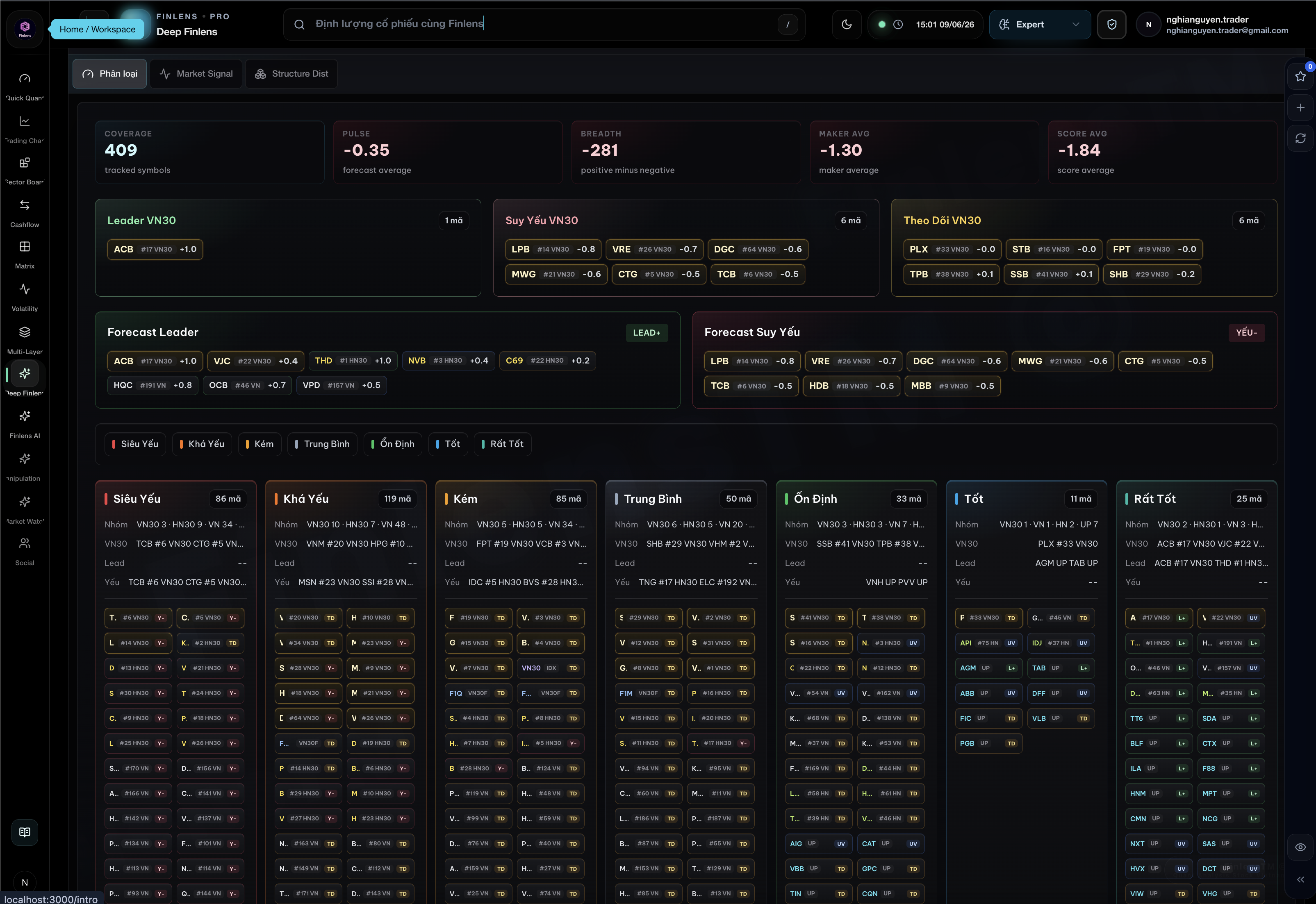Open Multi-Layer sidebar icon

[24, 341]
